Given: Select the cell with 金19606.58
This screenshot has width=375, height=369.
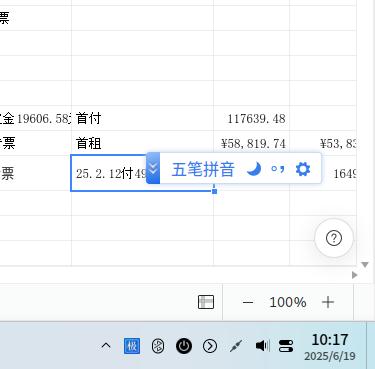Looking at the screenshot, I should pos(35,118).
